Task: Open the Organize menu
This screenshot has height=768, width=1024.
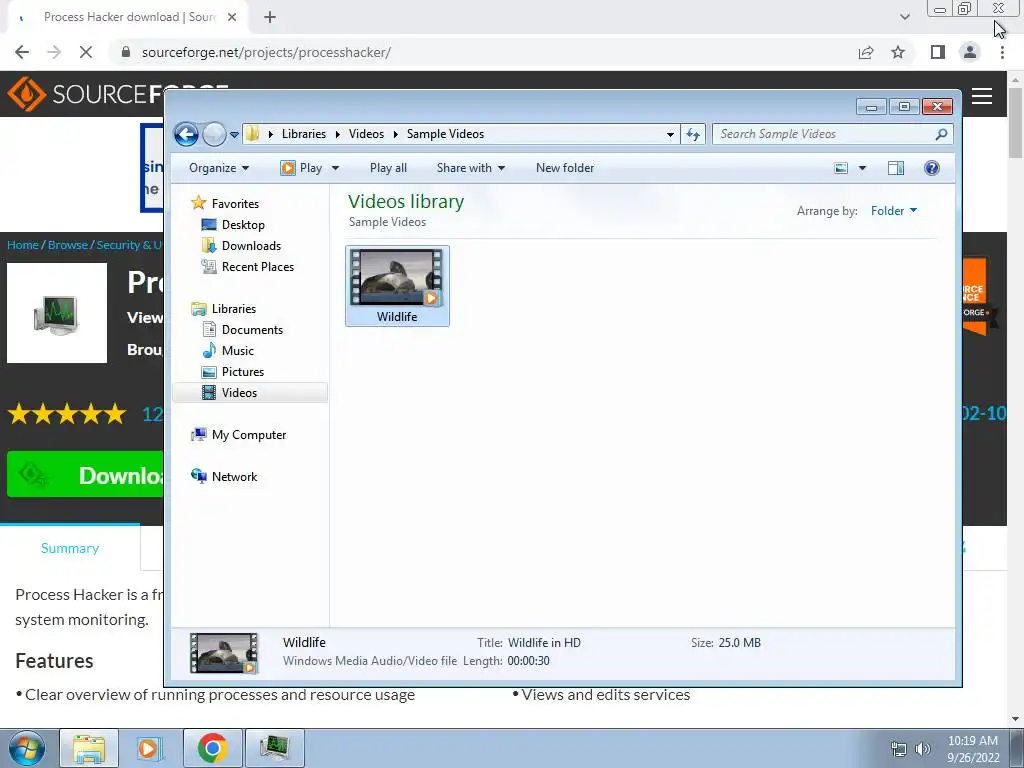Action: pyautogui.click(x=219, y=168)
